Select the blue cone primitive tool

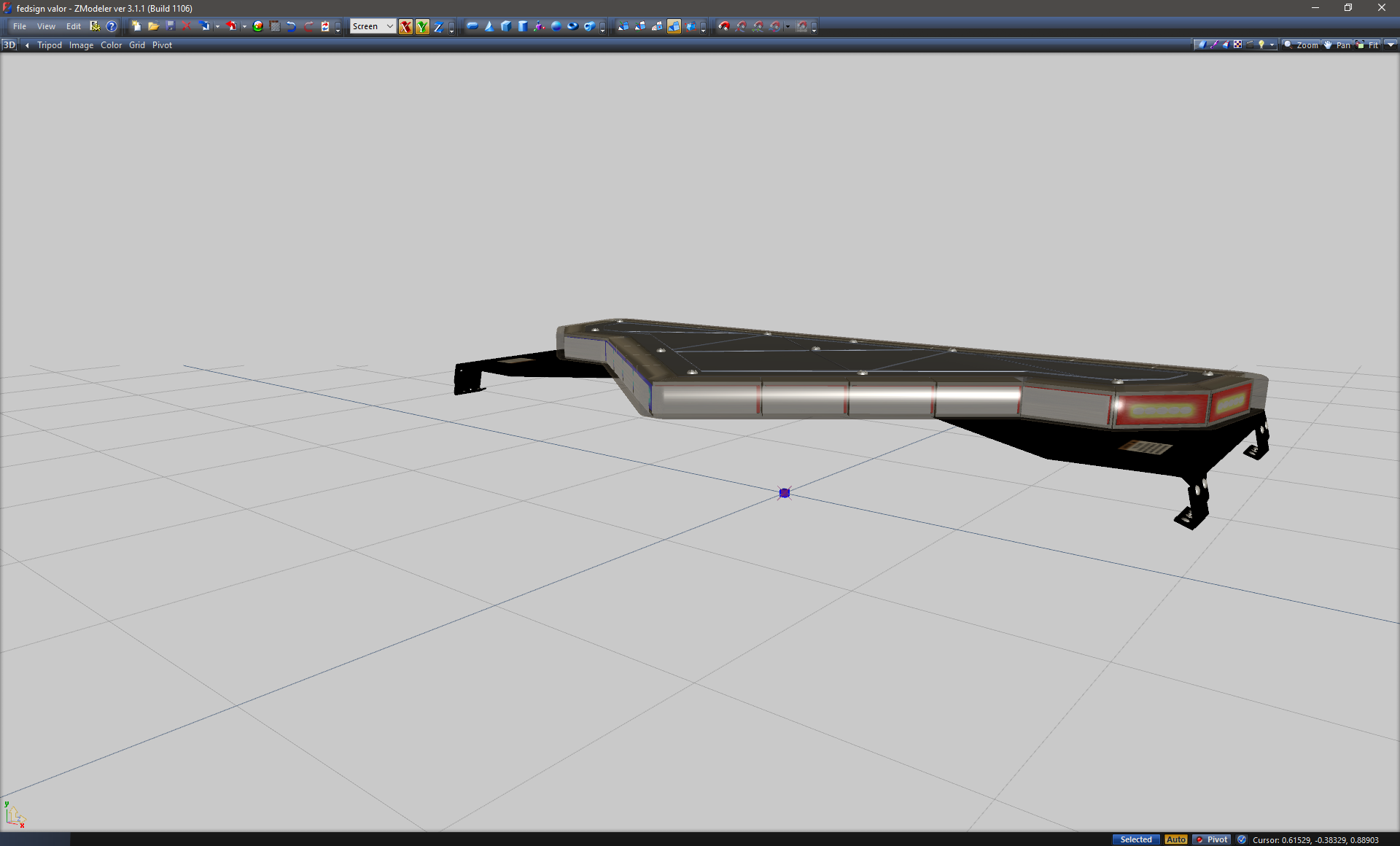[489, 26]
